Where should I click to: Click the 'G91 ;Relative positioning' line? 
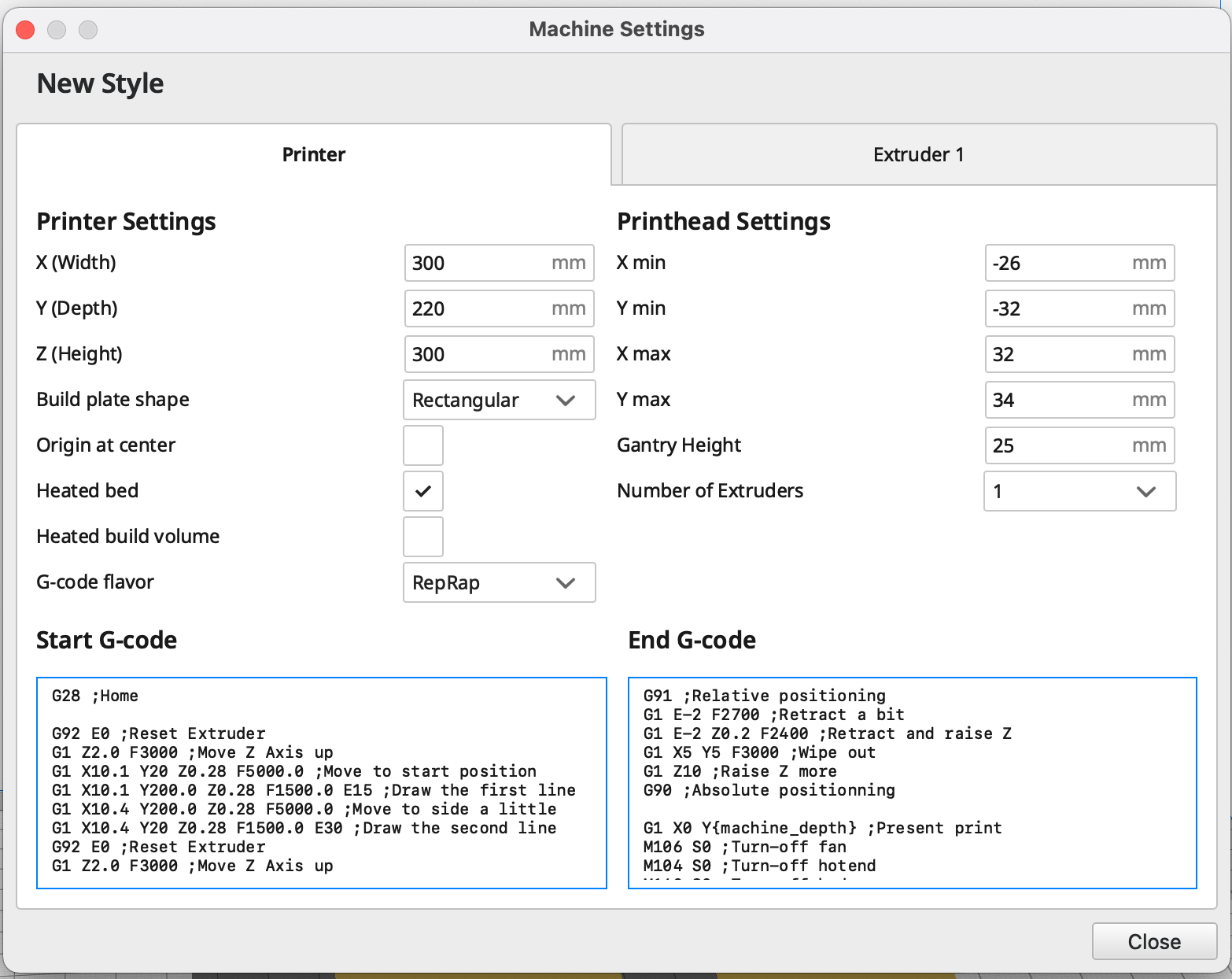click(765, 696)
